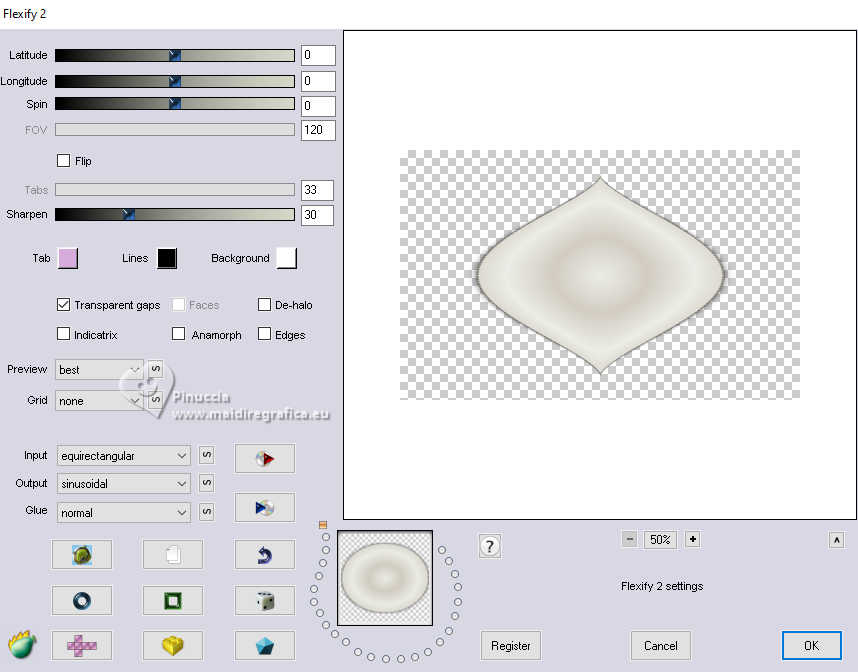Click the Cancel button
858x672 pixels.
[x=660, y=646]
